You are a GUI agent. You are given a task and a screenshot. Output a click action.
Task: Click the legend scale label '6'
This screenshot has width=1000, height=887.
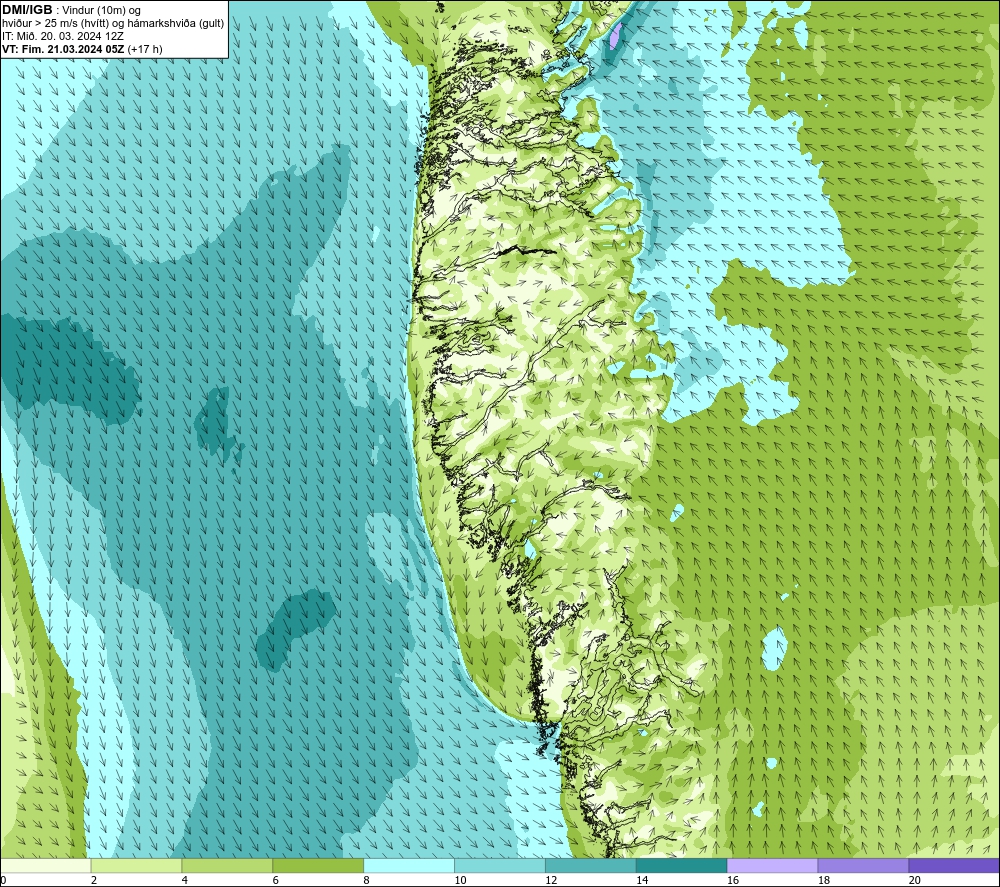[x=276, y=880]
